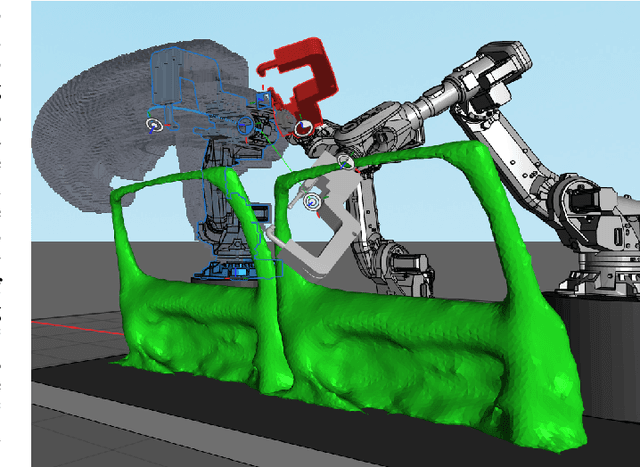Click the red-and-white frame marker below red gripper
The height and width of the screenshot is (467, 640).
[302, 129]
